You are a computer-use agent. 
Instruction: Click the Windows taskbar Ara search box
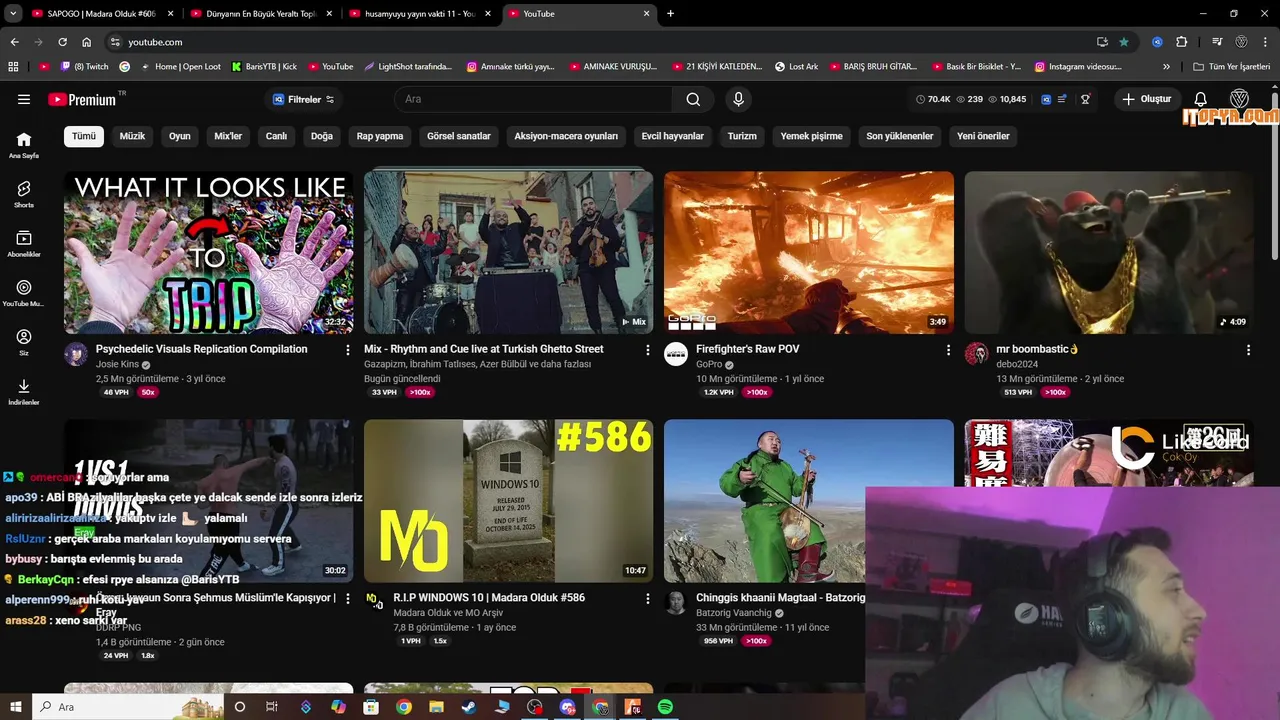[x=130, y=707]
